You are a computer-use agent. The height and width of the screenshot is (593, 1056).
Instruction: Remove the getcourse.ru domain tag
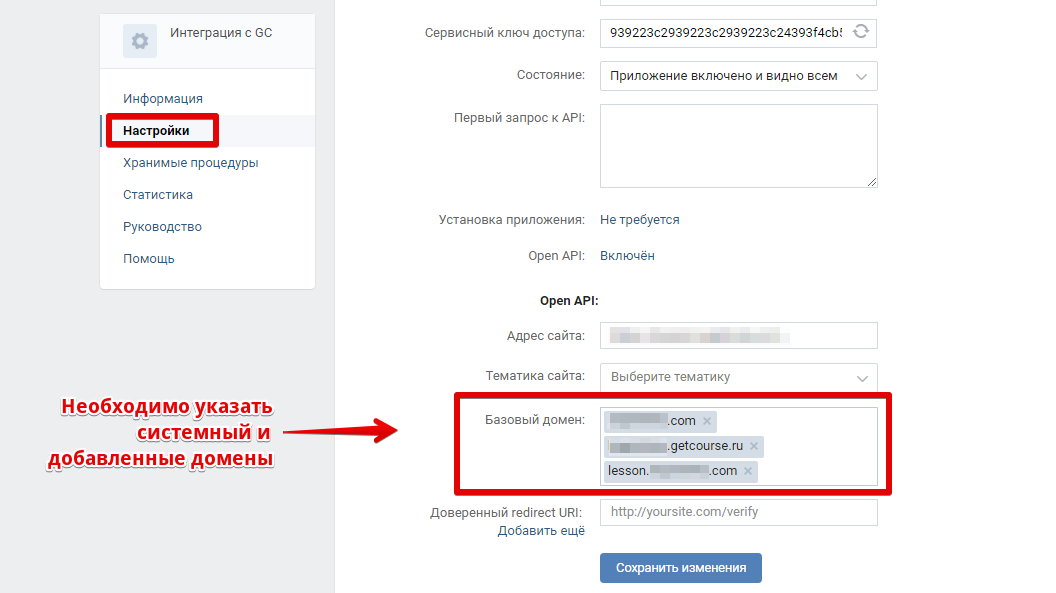[754, 446]
